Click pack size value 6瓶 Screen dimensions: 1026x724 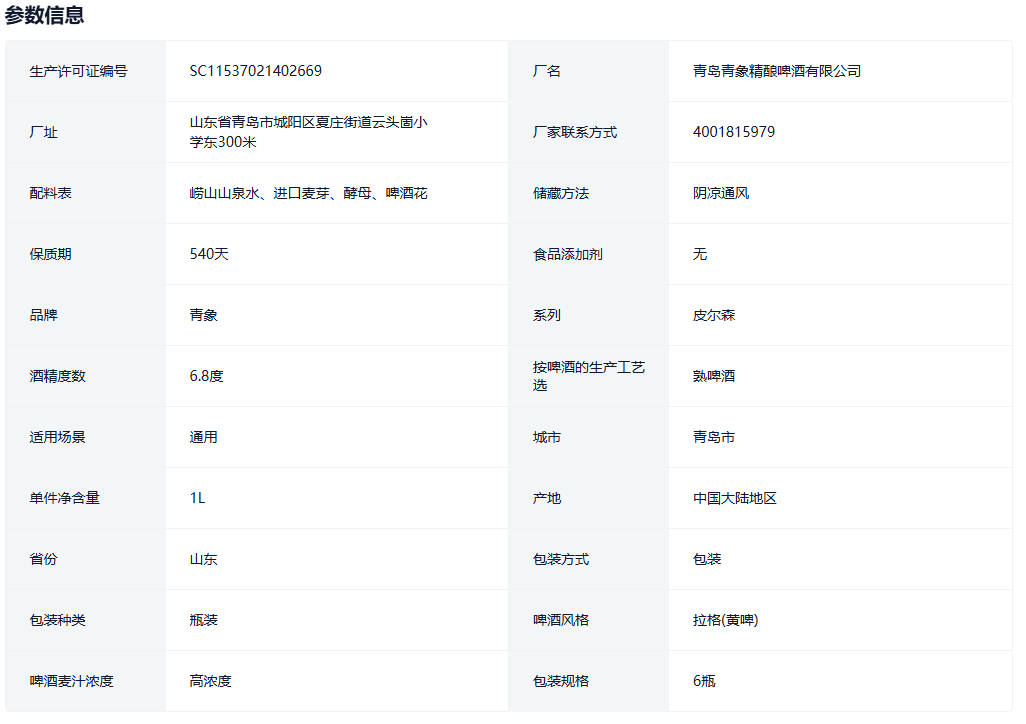(704, 680)
